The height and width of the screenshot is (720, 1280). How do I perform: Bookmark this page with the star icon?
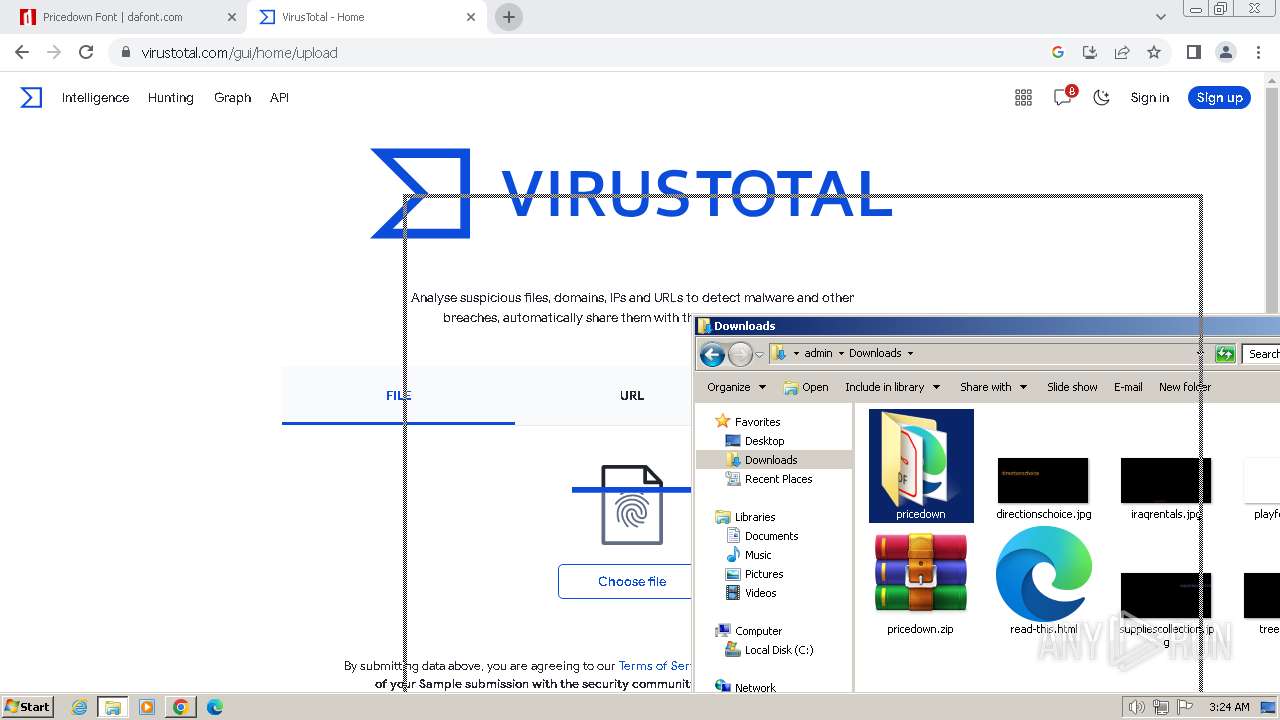[1154, 52]
